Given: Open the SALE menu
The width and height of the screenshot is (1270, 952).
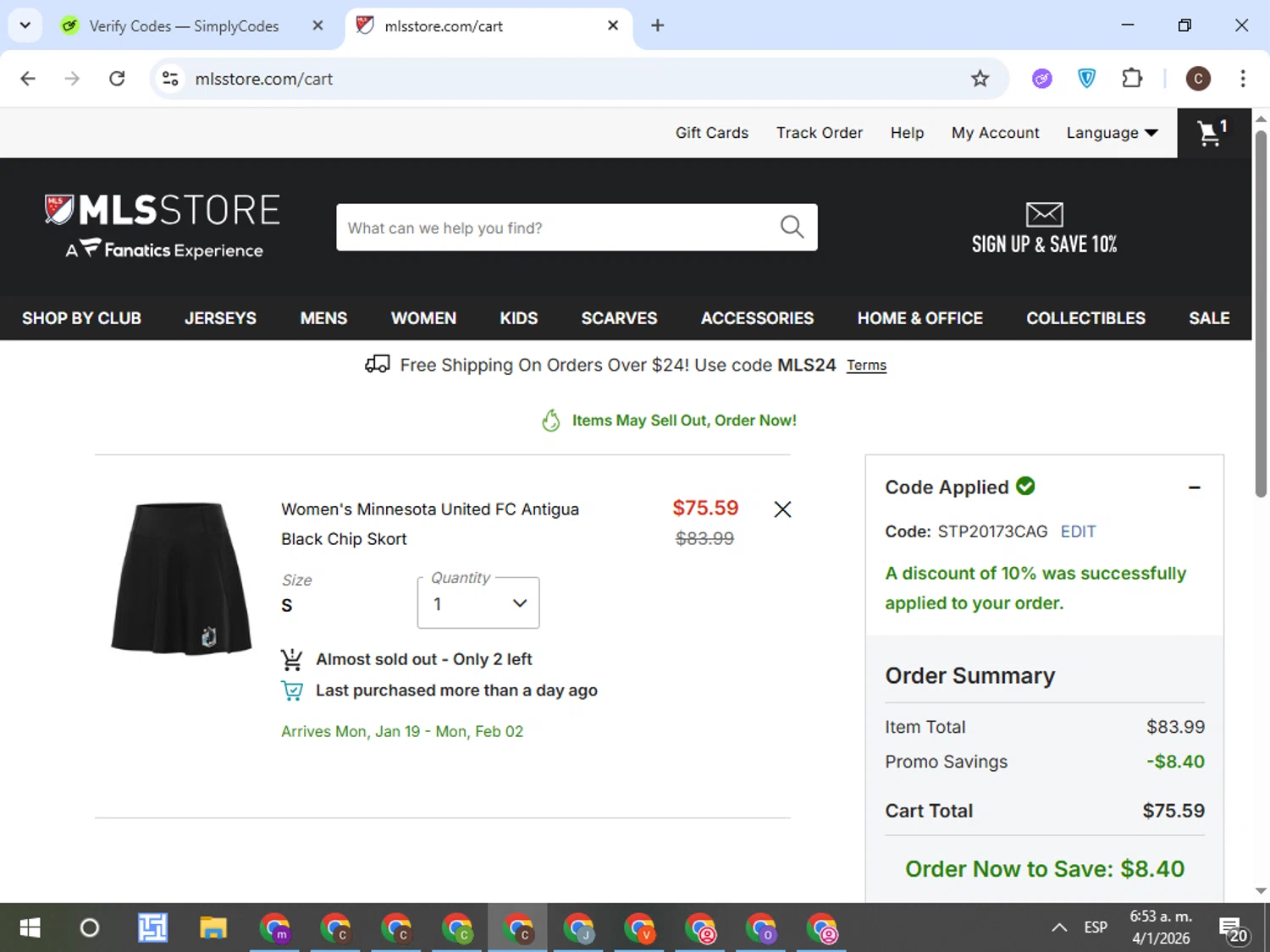Looking at the screenshot, I should pos(1209,318).
